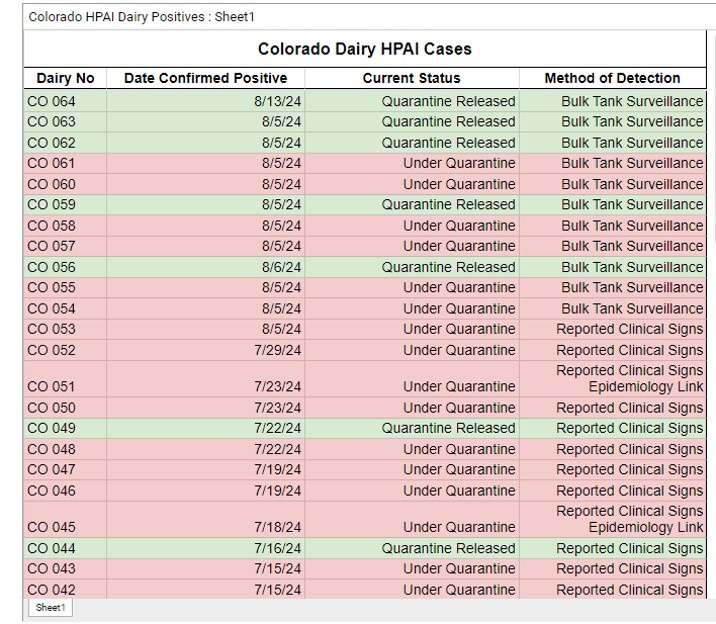The width and height of the screenshot is (716, 624).
Task: Select the CO 057 cell
Action: (65, 246)
